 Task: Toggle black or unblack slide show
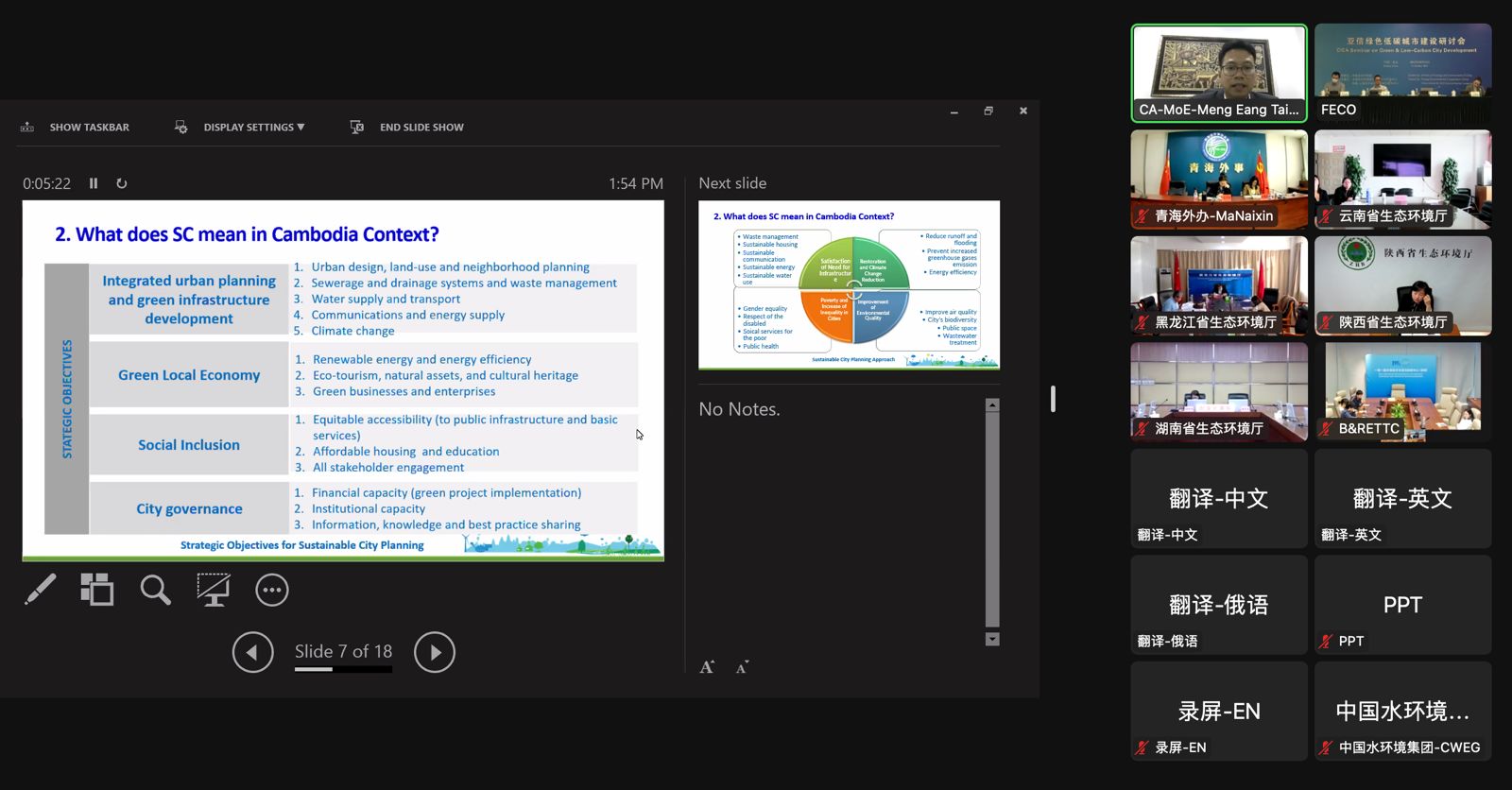213,590
